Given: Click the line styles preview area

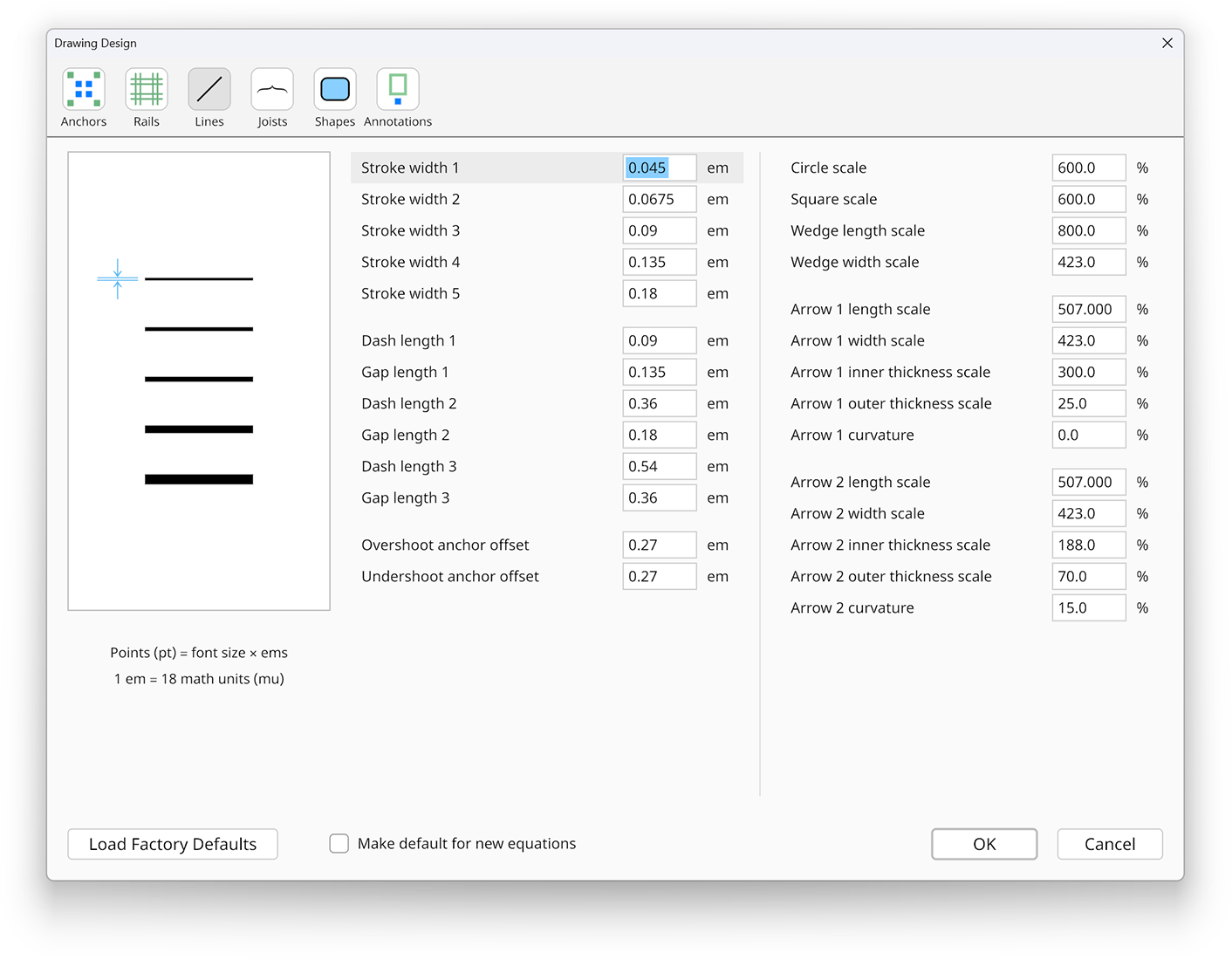Looking at the screenshot, I should coord(198,381).
